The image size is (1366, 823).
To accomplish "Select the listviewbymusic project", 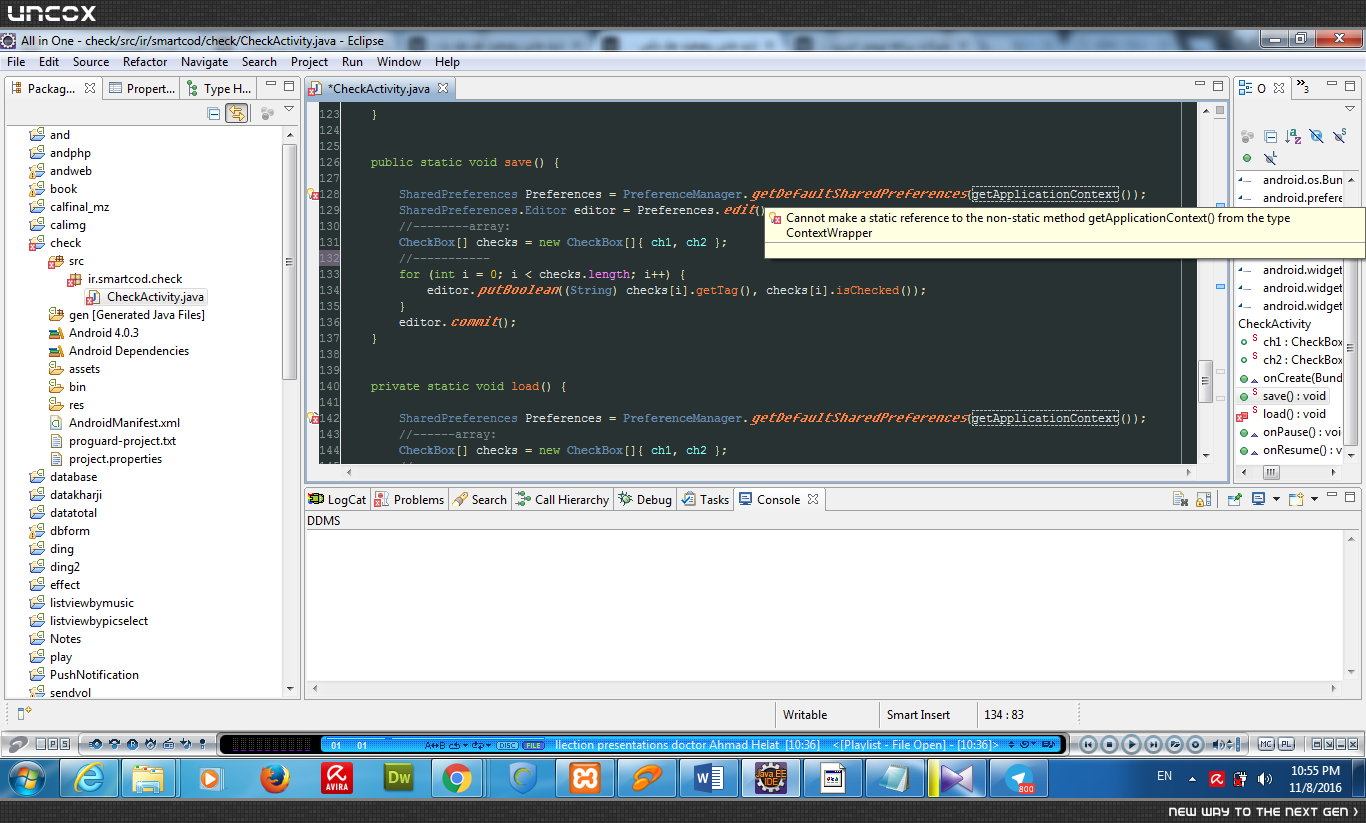I will pyautogui.click(x=82, y=603).
